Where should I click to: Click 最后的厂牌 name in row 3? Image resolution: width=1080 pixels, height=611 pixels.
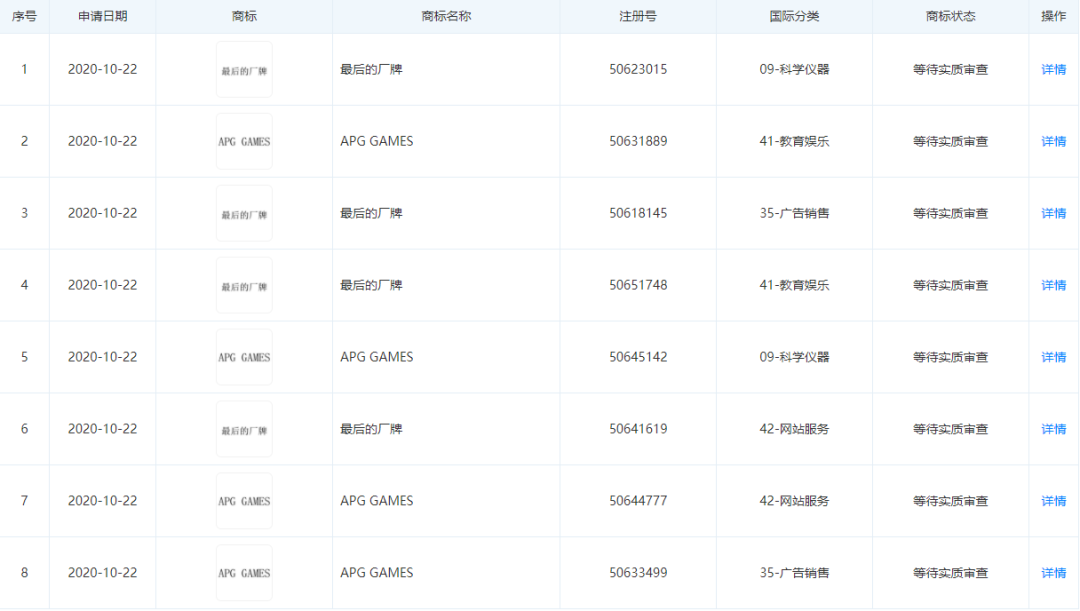[371, 214]
